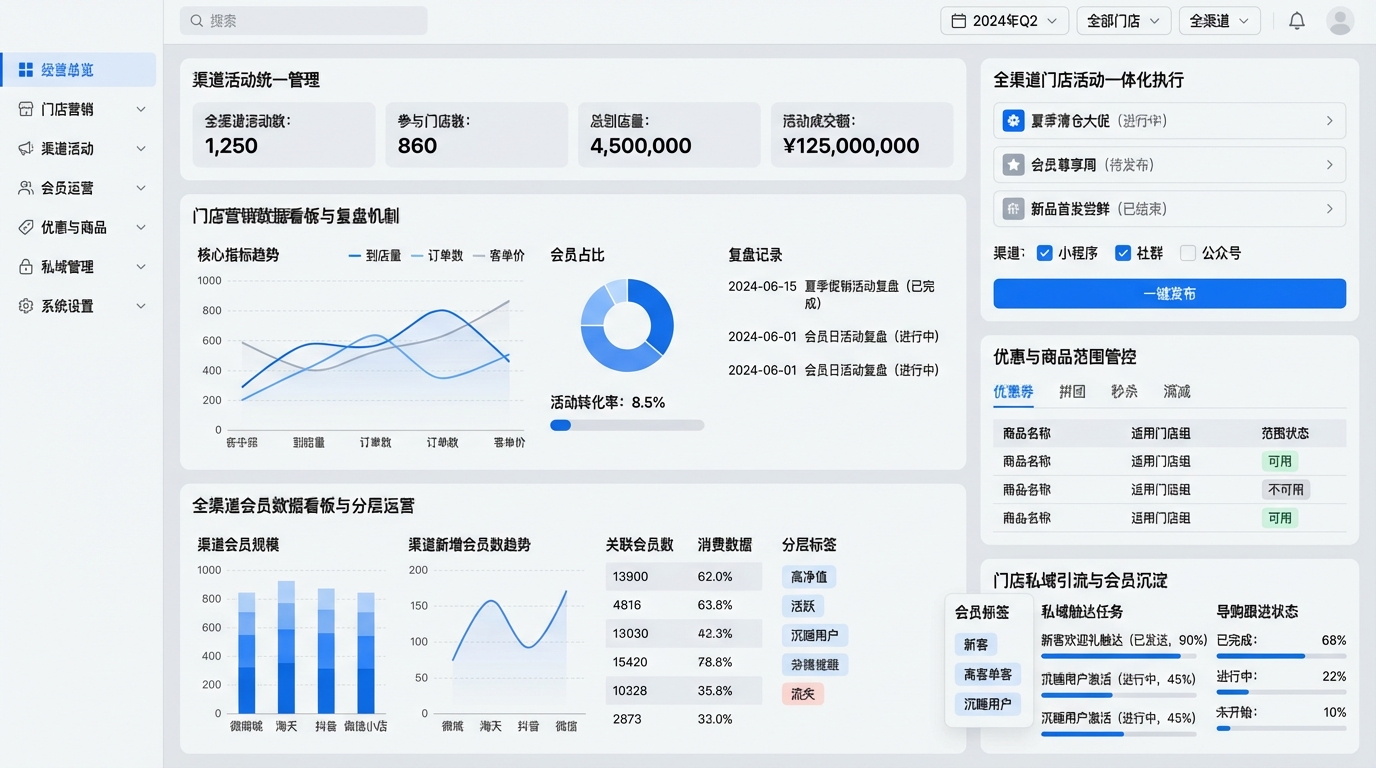The height and width of the screenshot is (768, 1376).
Task: Click the 门店营销 store icon in sidebar
Action: (26, 109)
